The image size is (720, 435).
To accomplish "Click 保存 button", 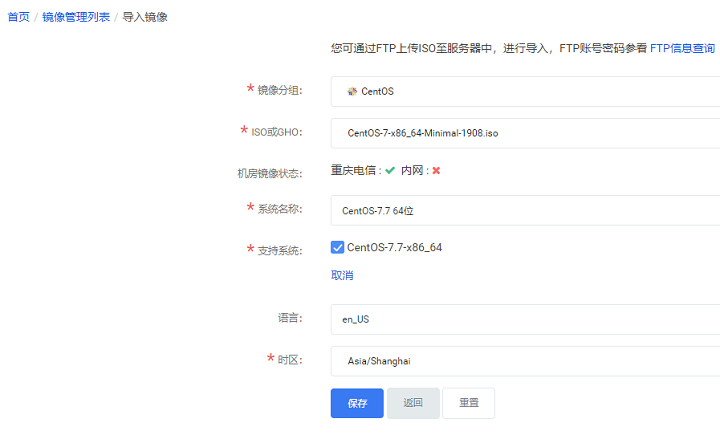I will (x=357, y=403).
